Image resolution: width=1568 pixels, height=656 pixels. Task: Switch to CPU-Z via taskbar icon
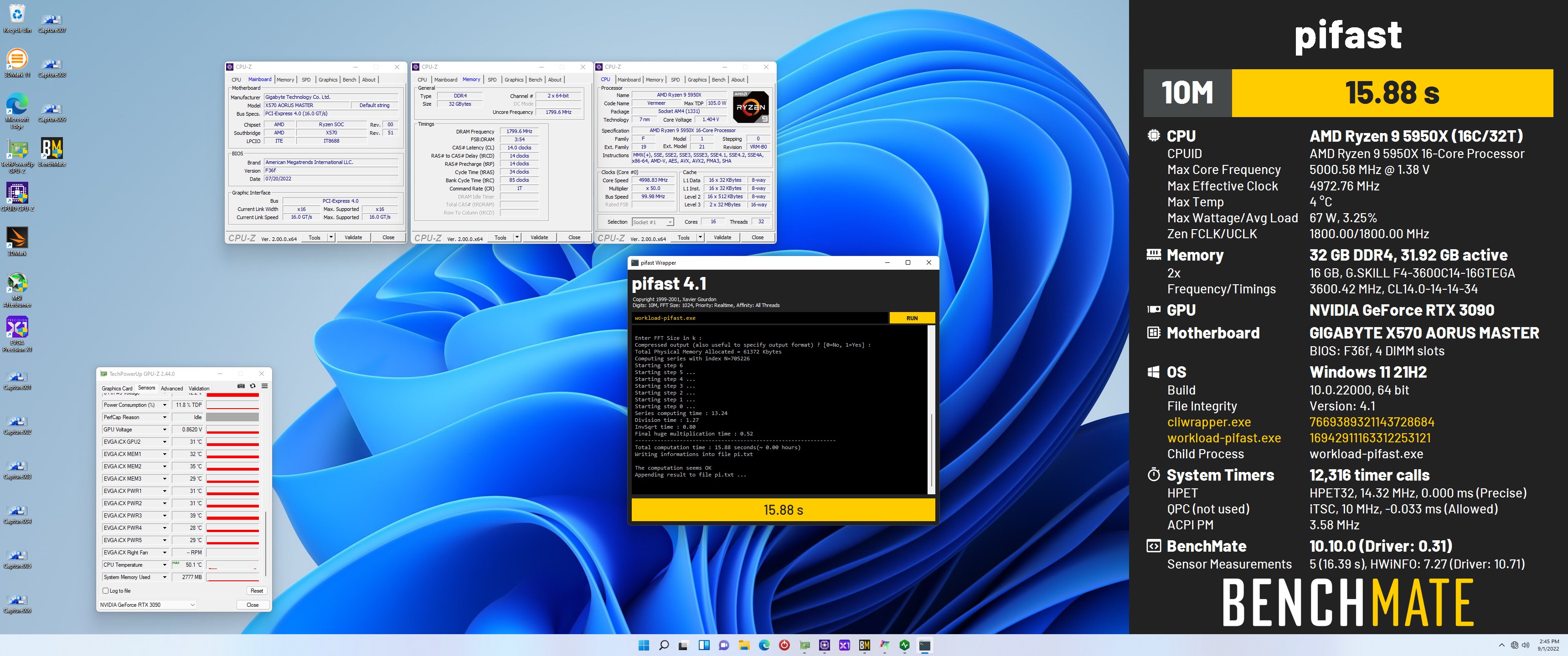click(x=825, y=645)
